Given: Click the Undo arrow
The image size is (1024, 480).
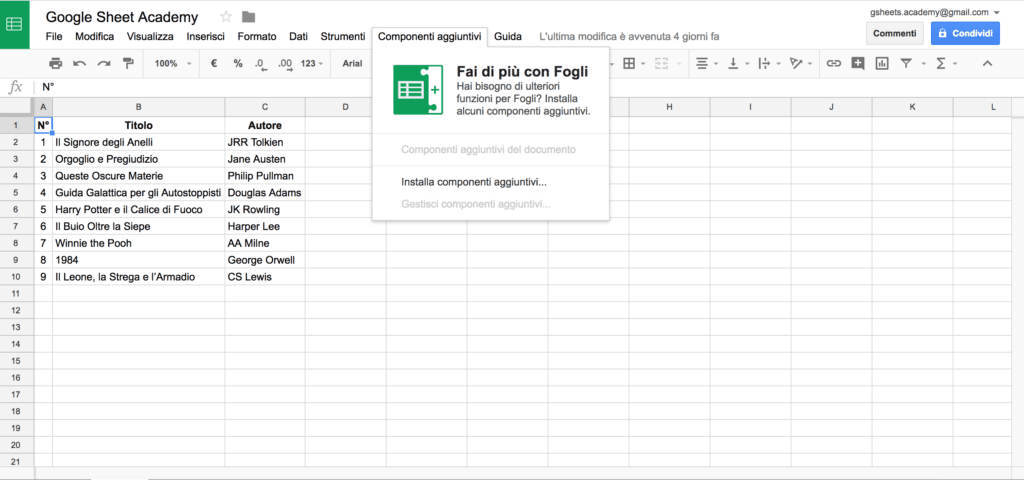Looking at the screenshot, I should point(80,63).
